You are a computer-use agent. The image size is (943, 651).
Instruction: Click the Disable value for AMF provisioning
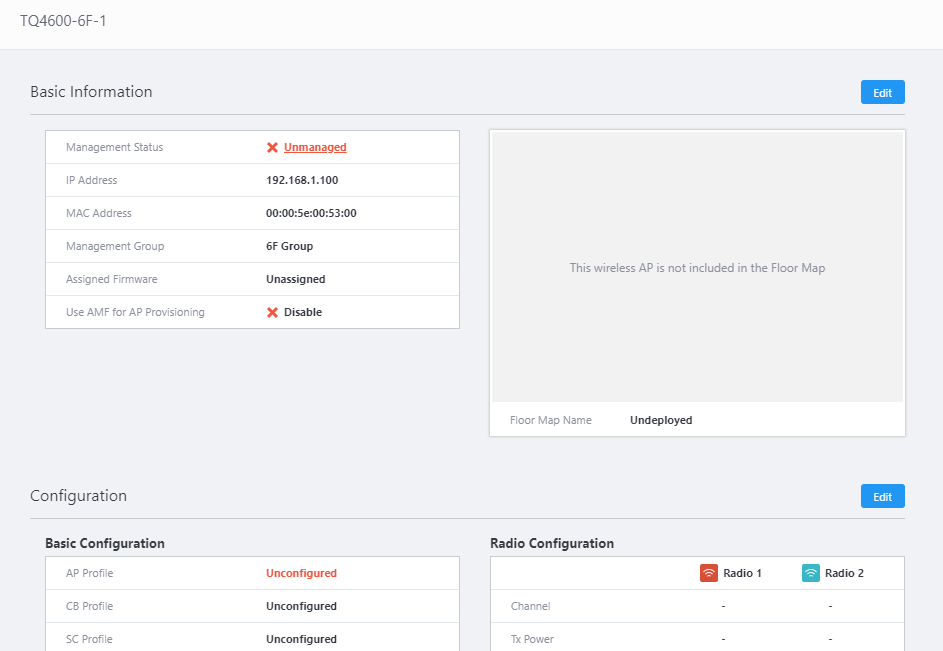click(303, 312)
